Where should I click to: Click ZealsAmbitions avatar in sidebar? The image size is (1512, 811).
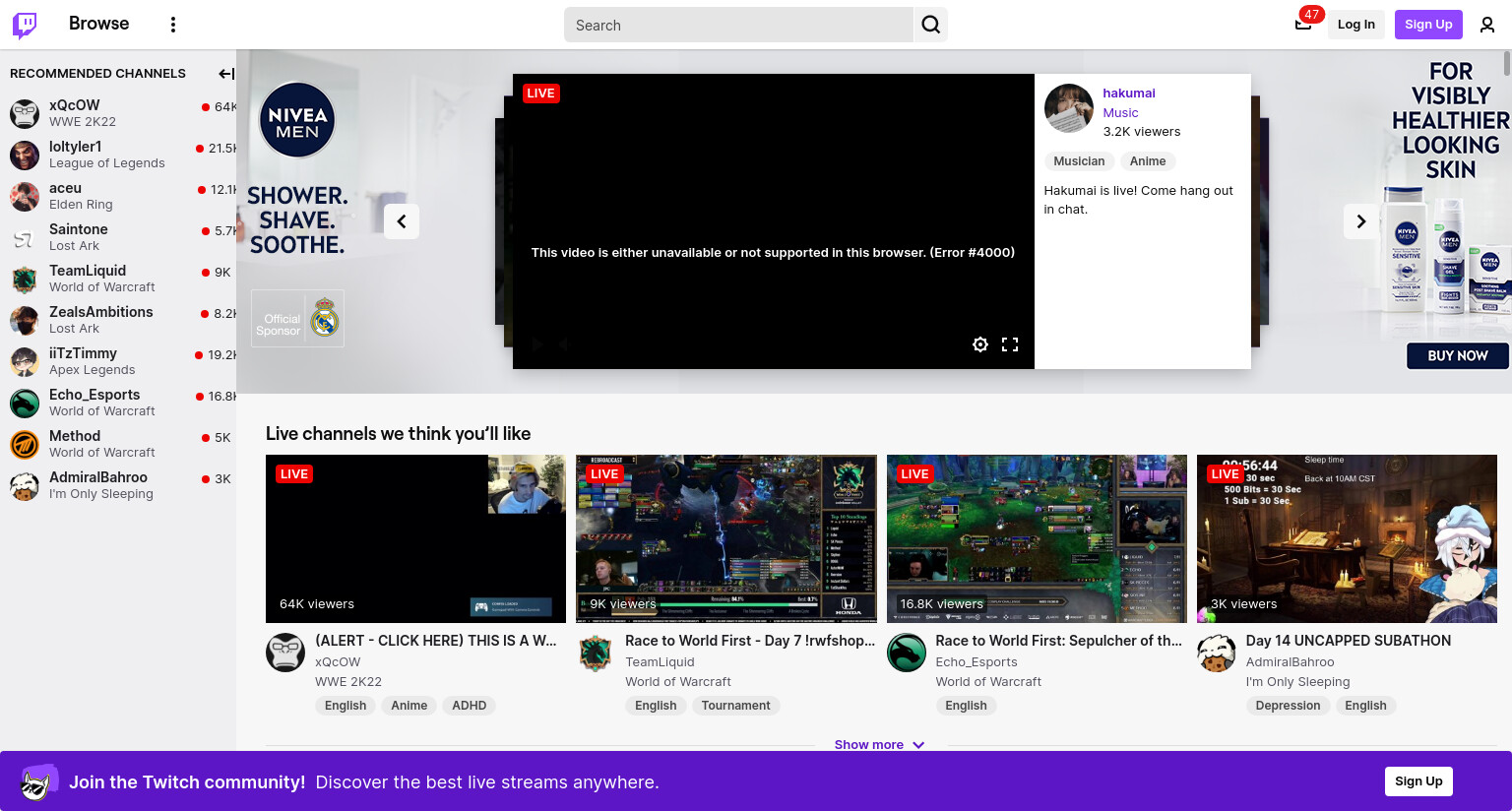coord(25,320)
